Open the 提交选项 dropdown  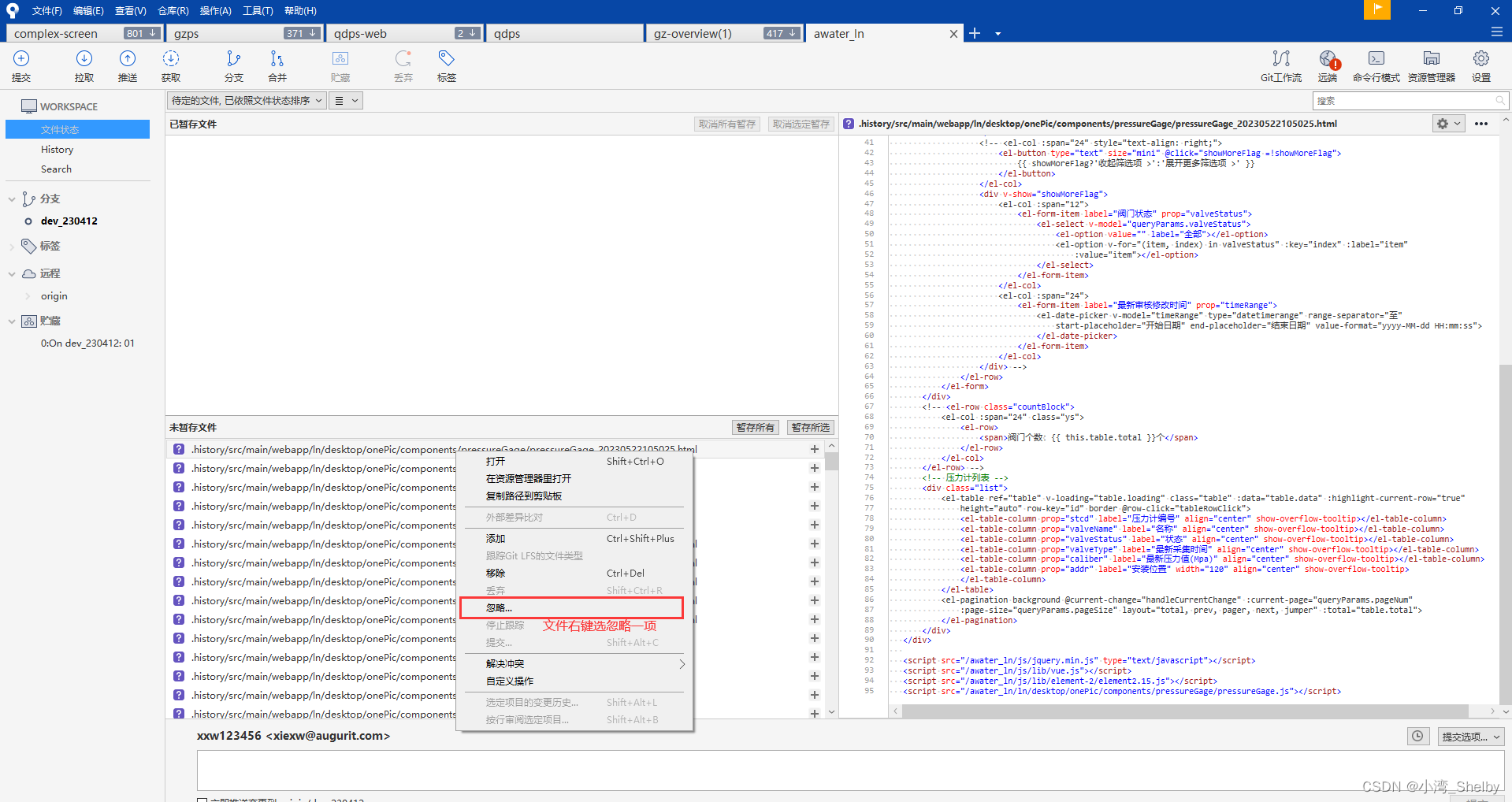1471,737
